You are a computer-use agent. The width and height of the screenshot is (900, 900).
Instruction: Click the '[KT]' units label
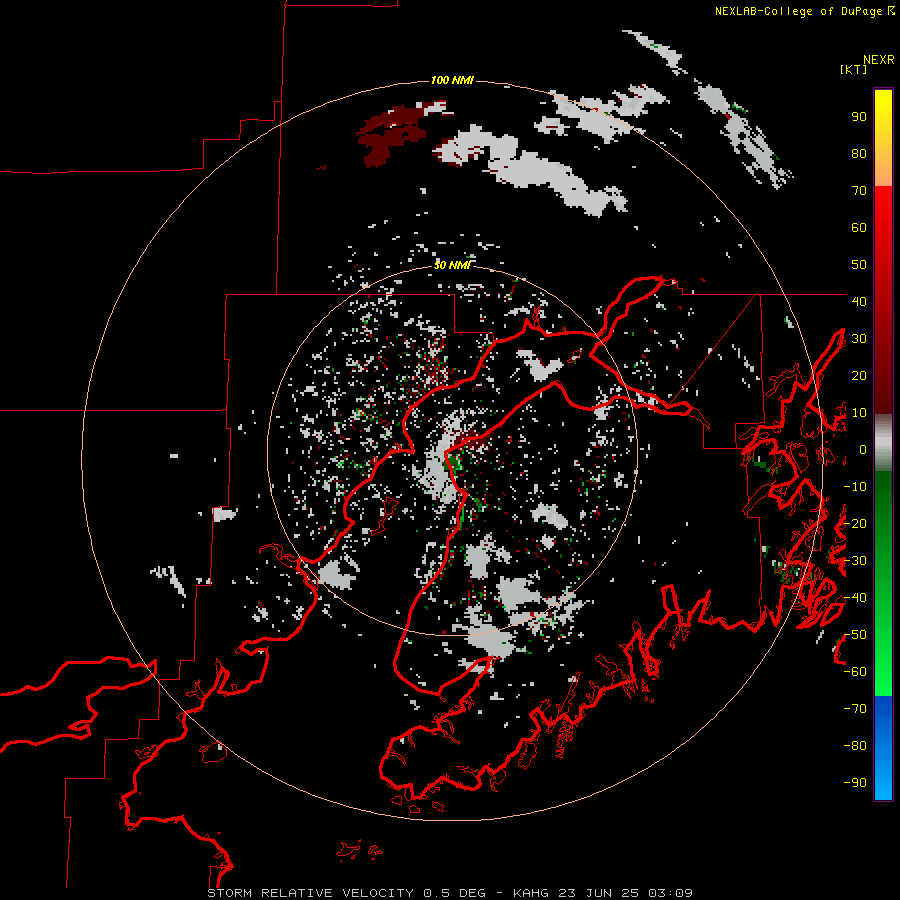(x=854, y=69)
